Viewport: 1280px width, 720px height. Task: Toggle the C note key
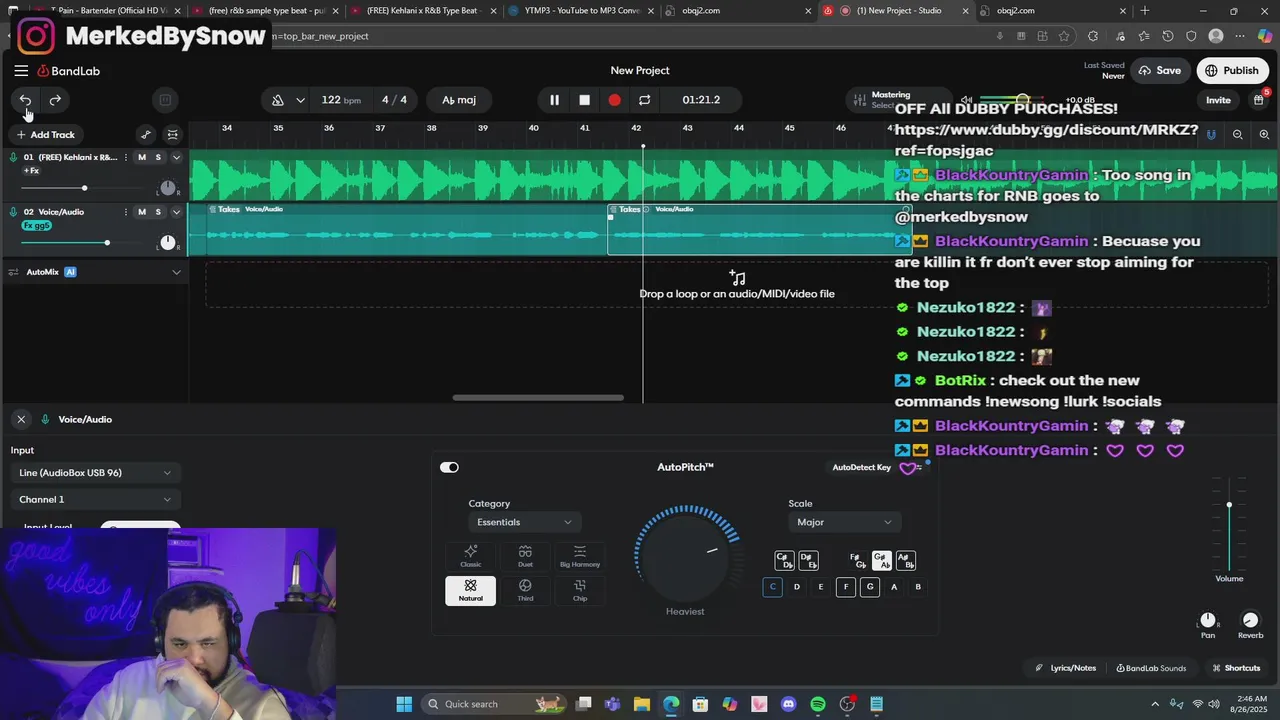coord(772,587)
